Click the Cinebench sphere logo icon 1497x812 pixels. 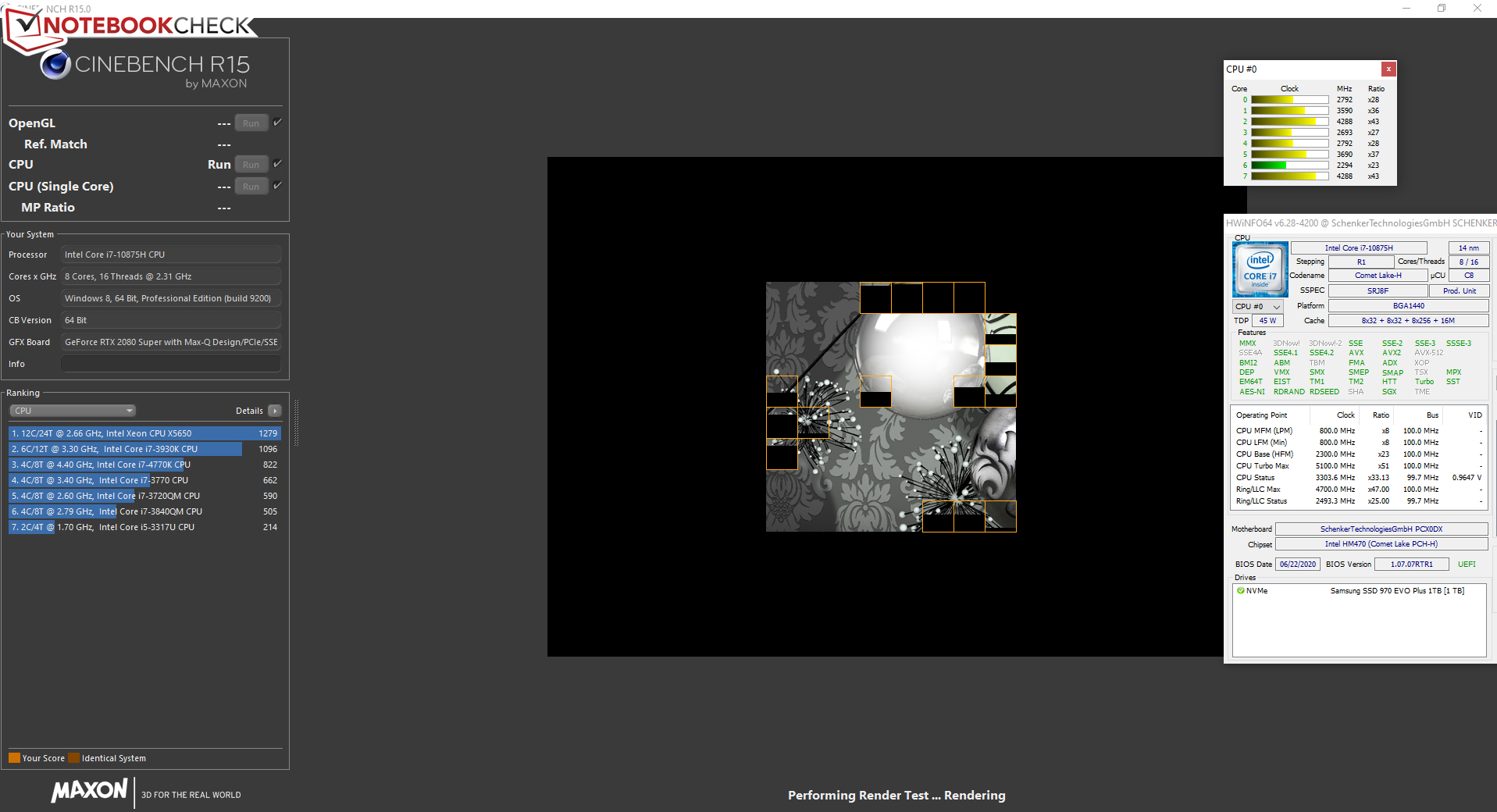click(x=55, y=64)
